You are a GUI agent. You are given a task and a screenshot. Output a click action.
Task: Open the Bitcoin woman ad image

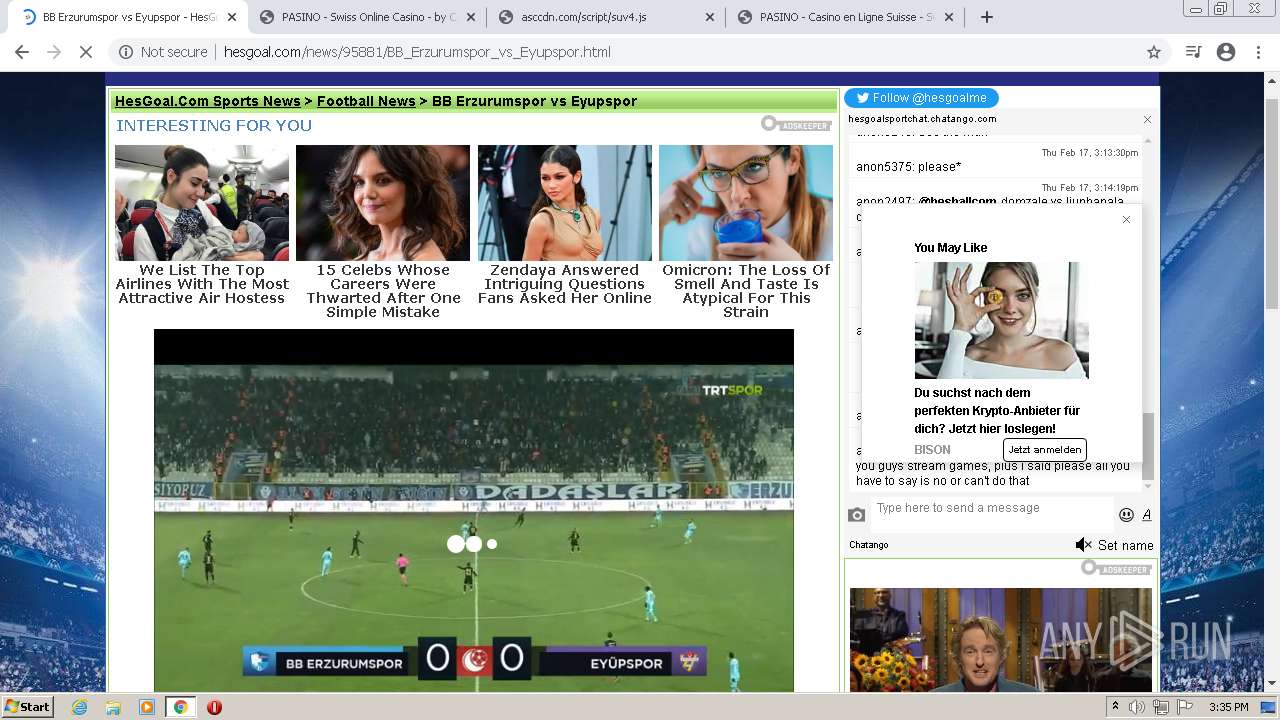(1001, 320)
